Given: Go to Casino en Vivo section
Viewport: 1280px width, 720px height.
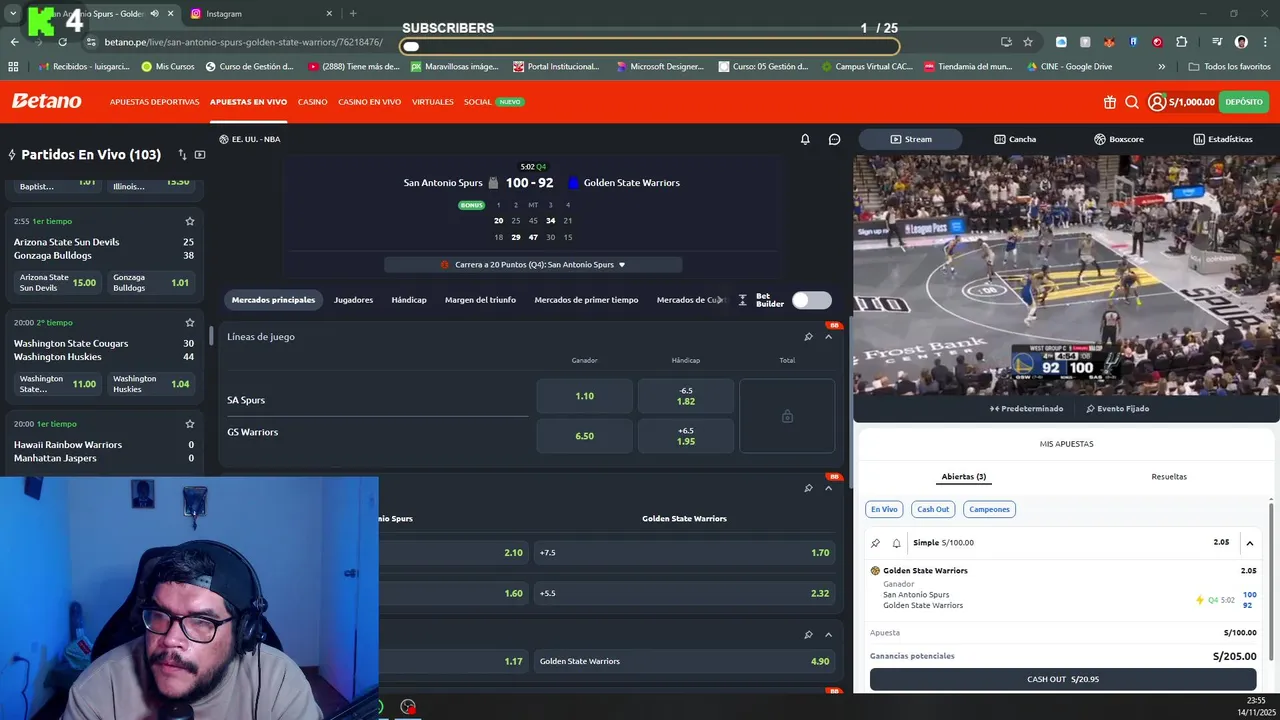Looking at the screenshot, I should (369, 102).
